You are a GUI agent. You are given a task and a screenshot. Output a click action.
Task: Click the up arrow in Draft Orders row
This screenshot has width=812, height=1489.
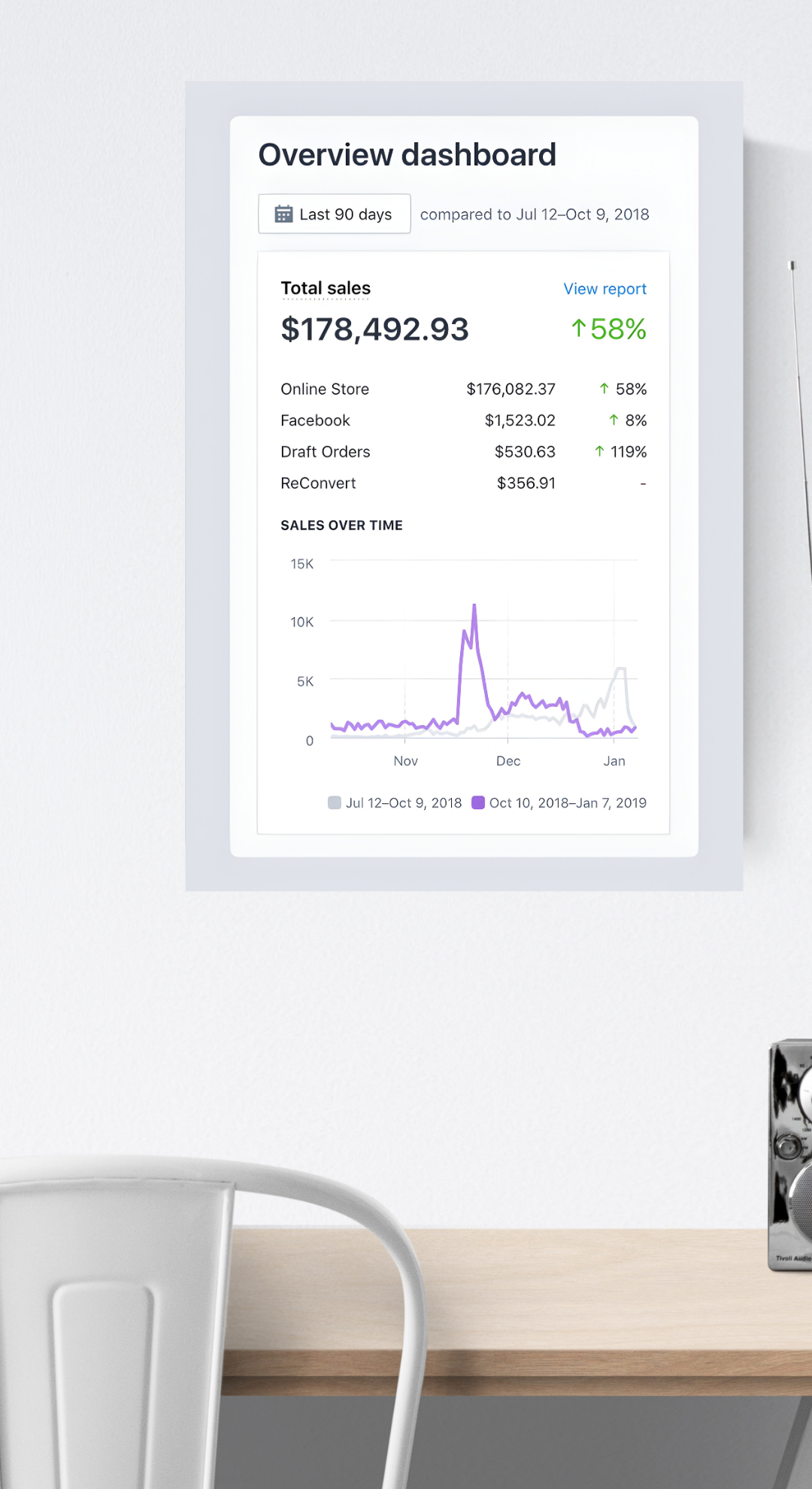[599, 452]
